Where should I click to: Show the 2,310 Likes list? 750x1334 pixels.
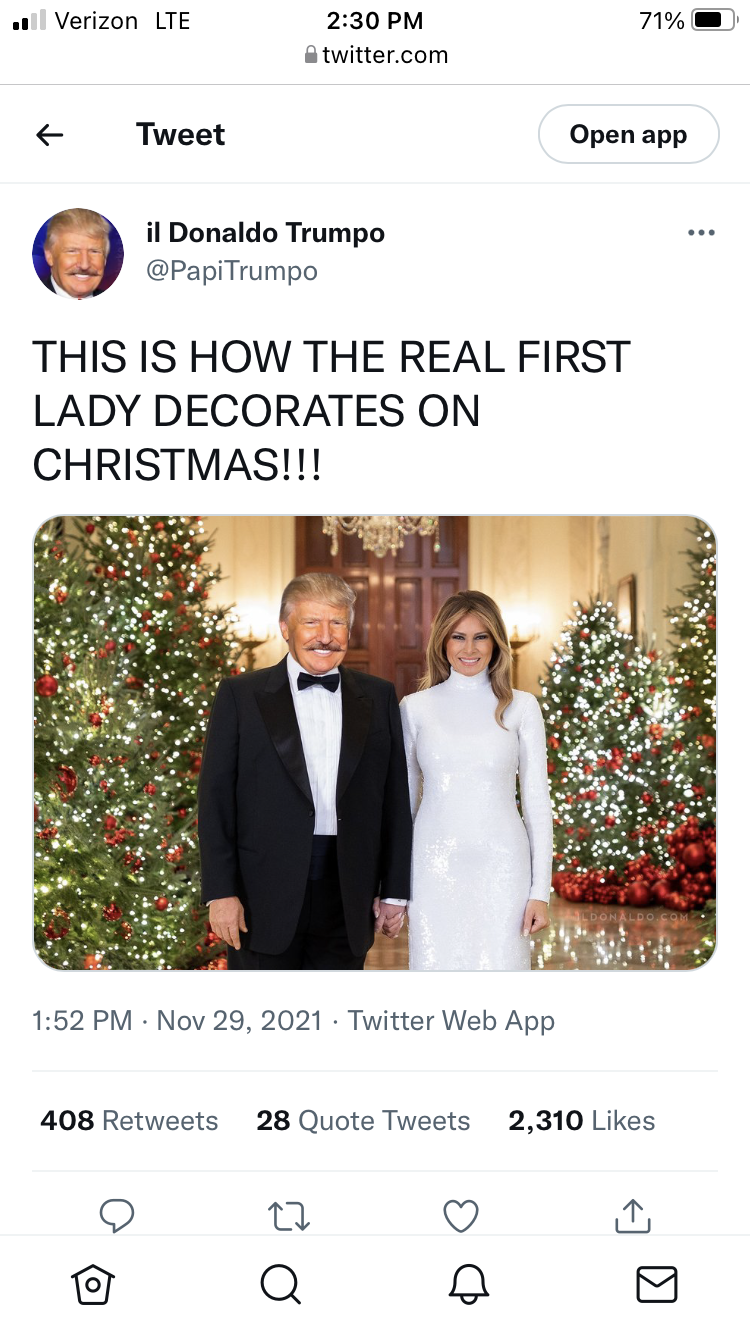[x=581, y=1121]
